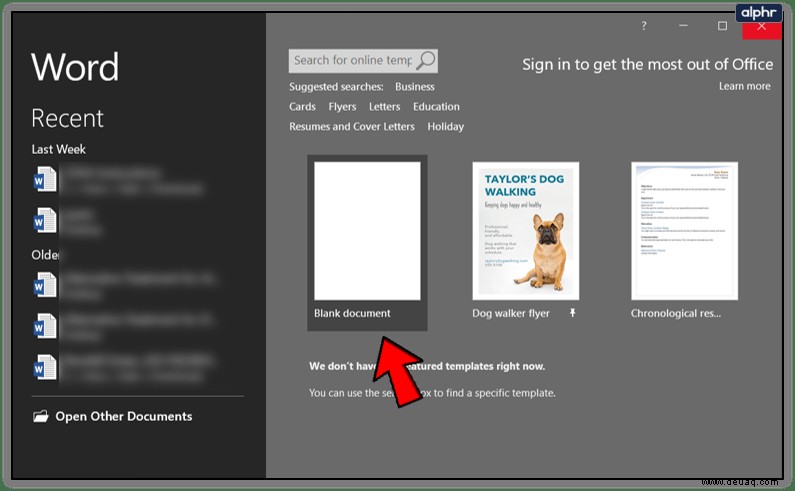Viewport: 795px width, 491px height.
Task: Click the folder icon beside Open Other Documents
Action: [41, 416]
